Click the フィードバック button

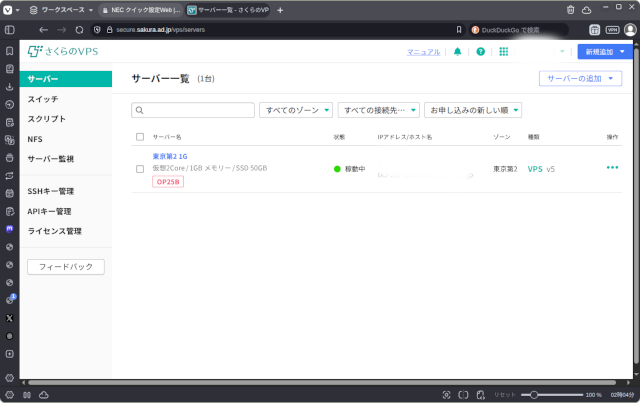tap(66, 267)
